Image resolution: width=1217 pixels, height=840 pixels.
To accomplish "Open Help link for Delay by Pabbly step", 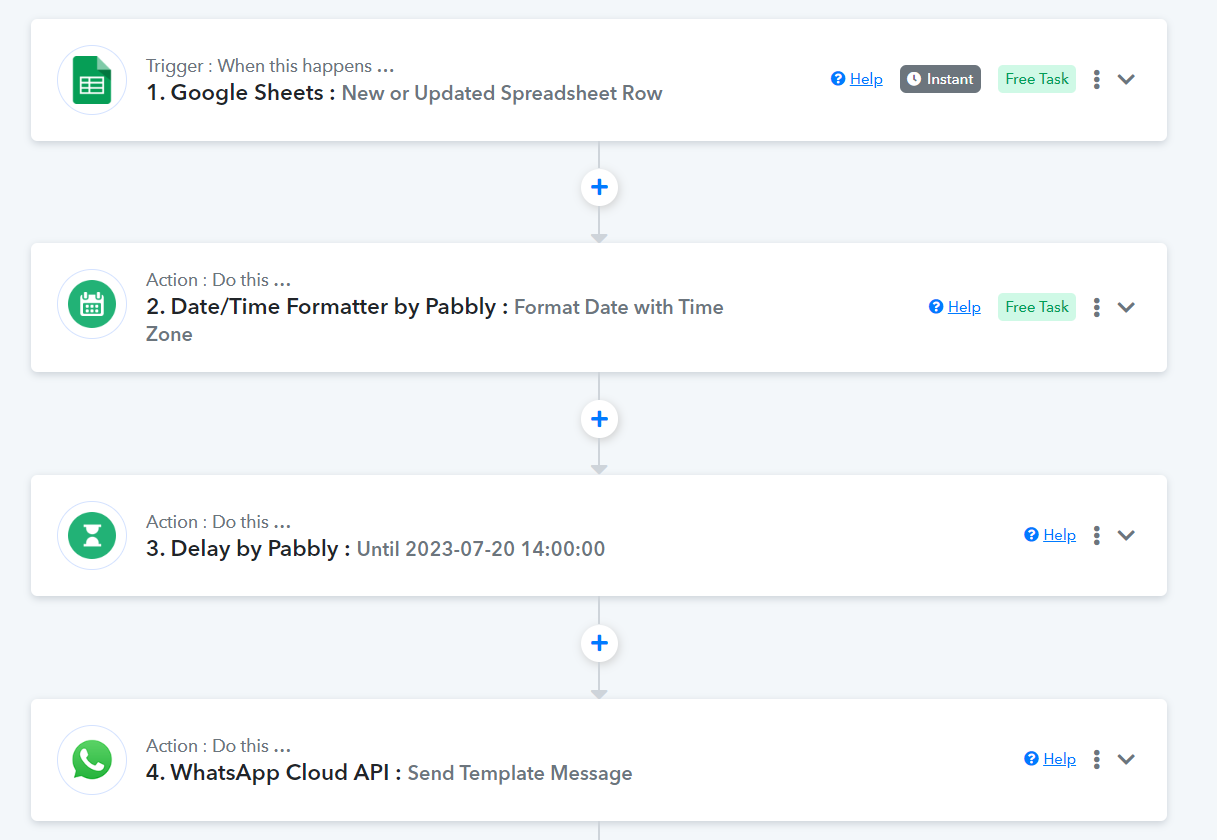I will pos(1050,535).
